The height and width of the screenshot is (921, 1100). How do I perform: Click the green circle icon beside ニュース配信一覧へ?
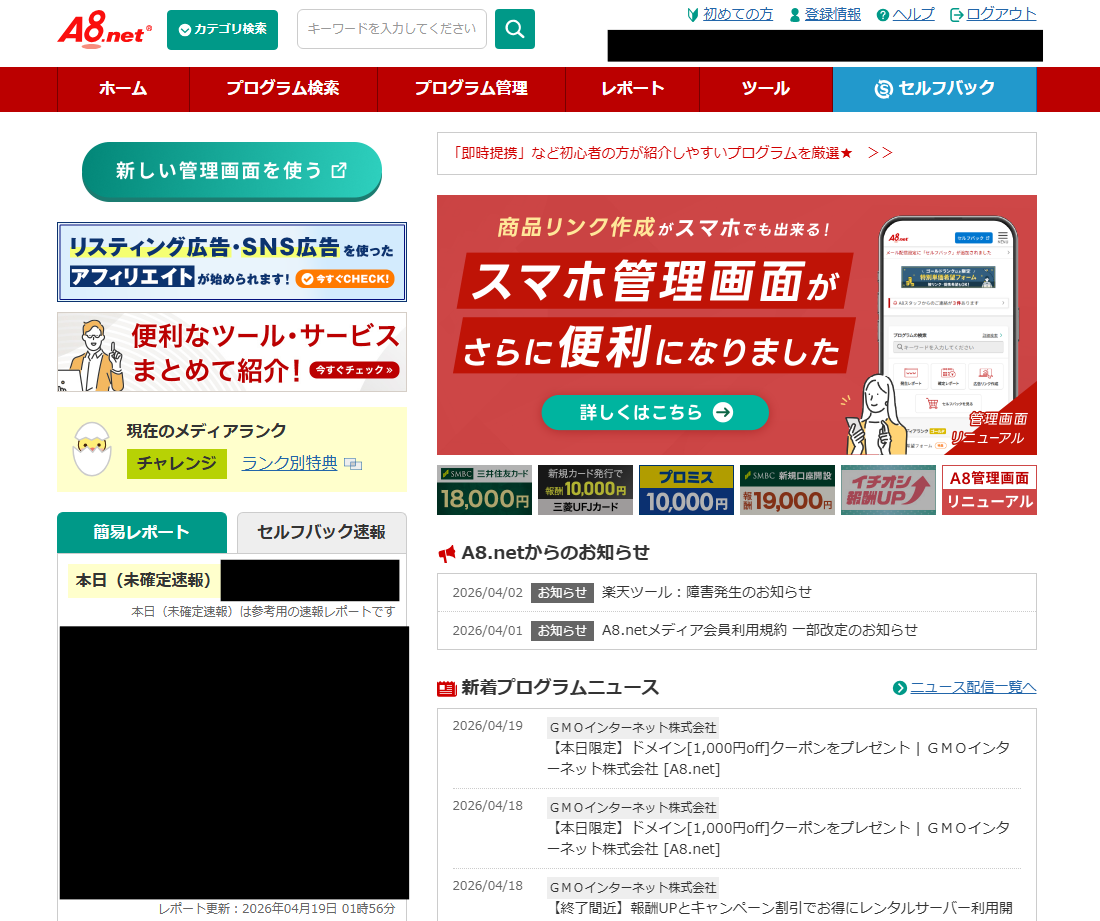point(900,688)
